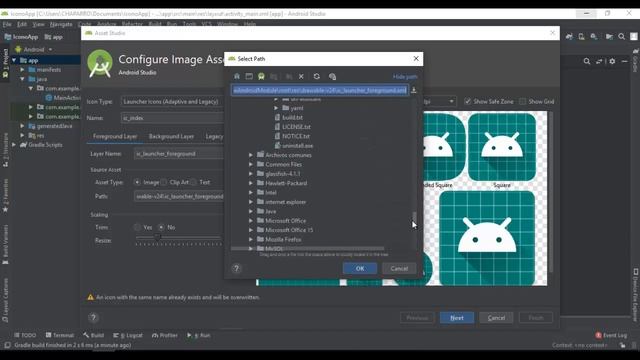Expand Microsoft Office folder
This screenshot has width=640, height=360.
tap(251, 221)
